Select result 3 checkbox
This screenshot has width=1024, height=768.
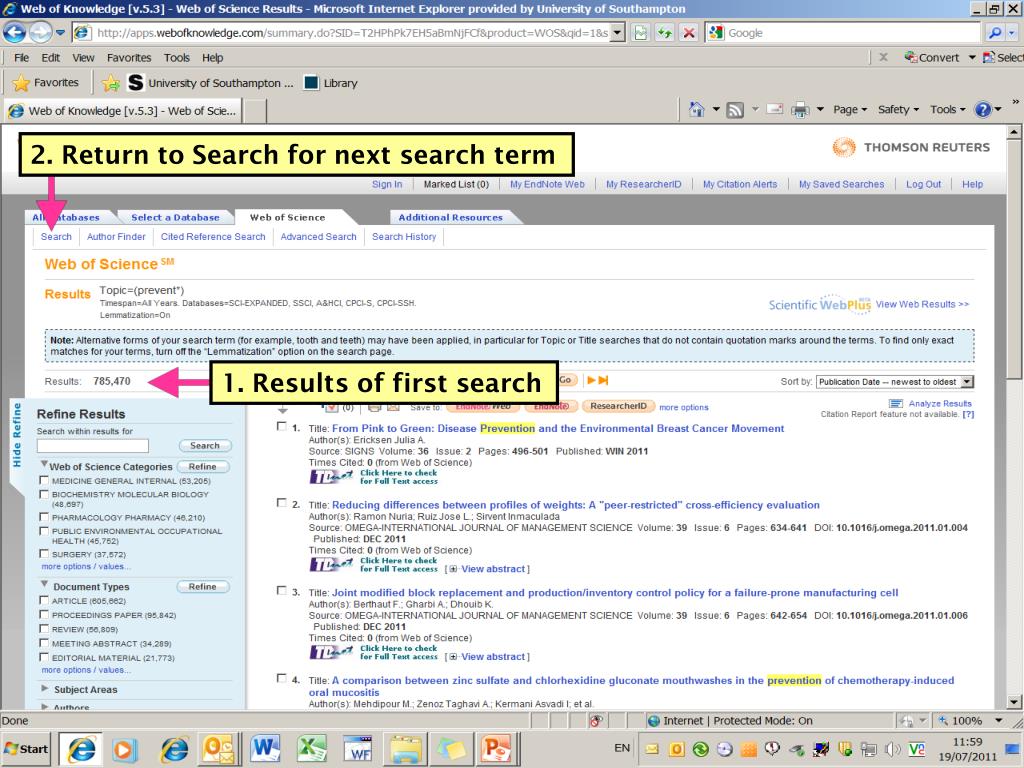coord(281,590)
